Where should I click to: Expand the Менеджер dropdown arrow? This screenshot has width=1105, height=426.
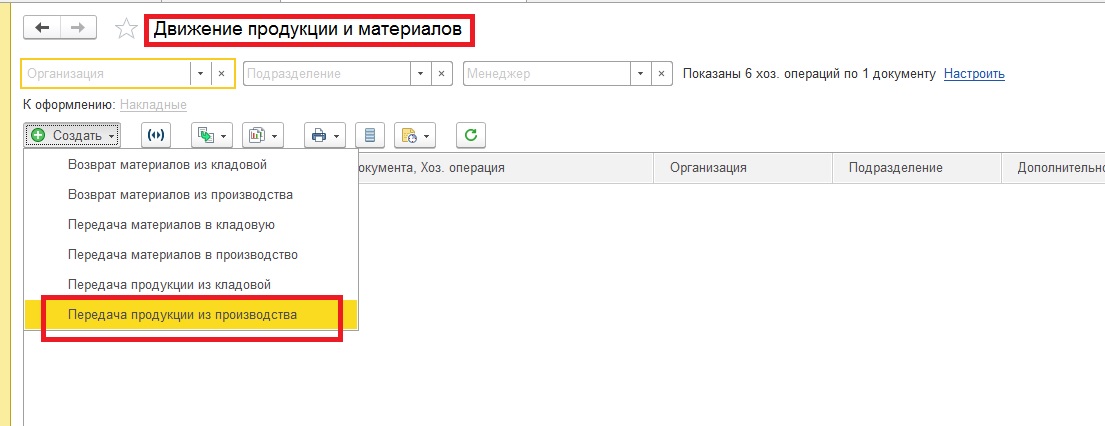tap(640, 74)
